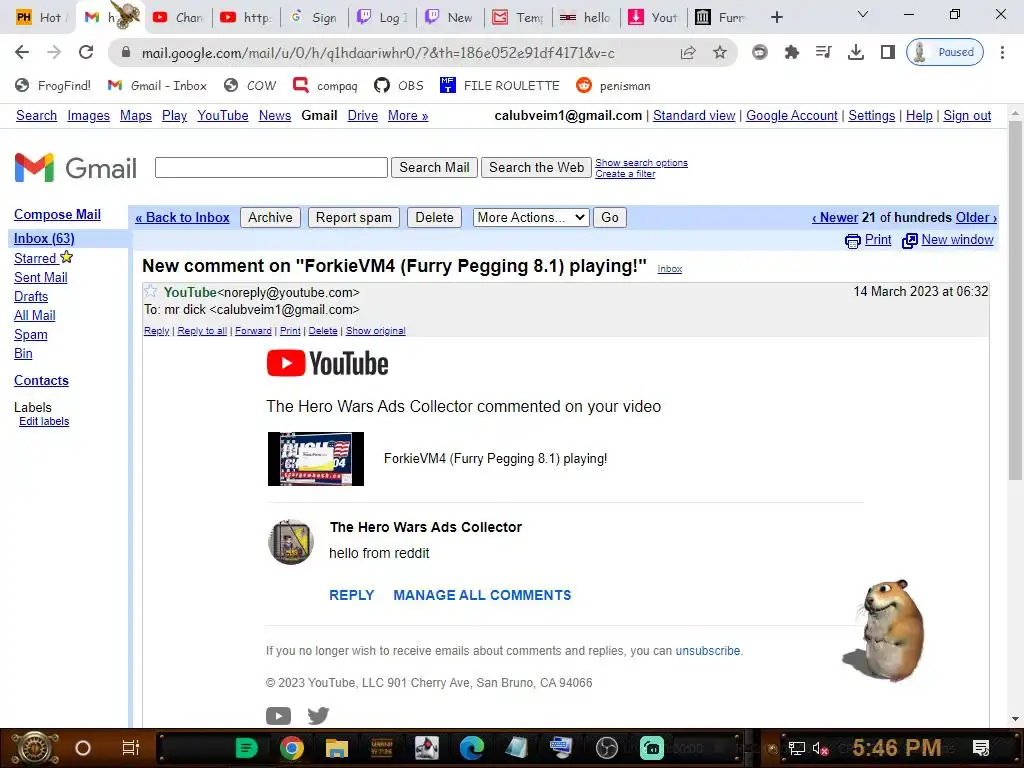
Task: Toggle Chrome side panel
Action: (888, 52)
